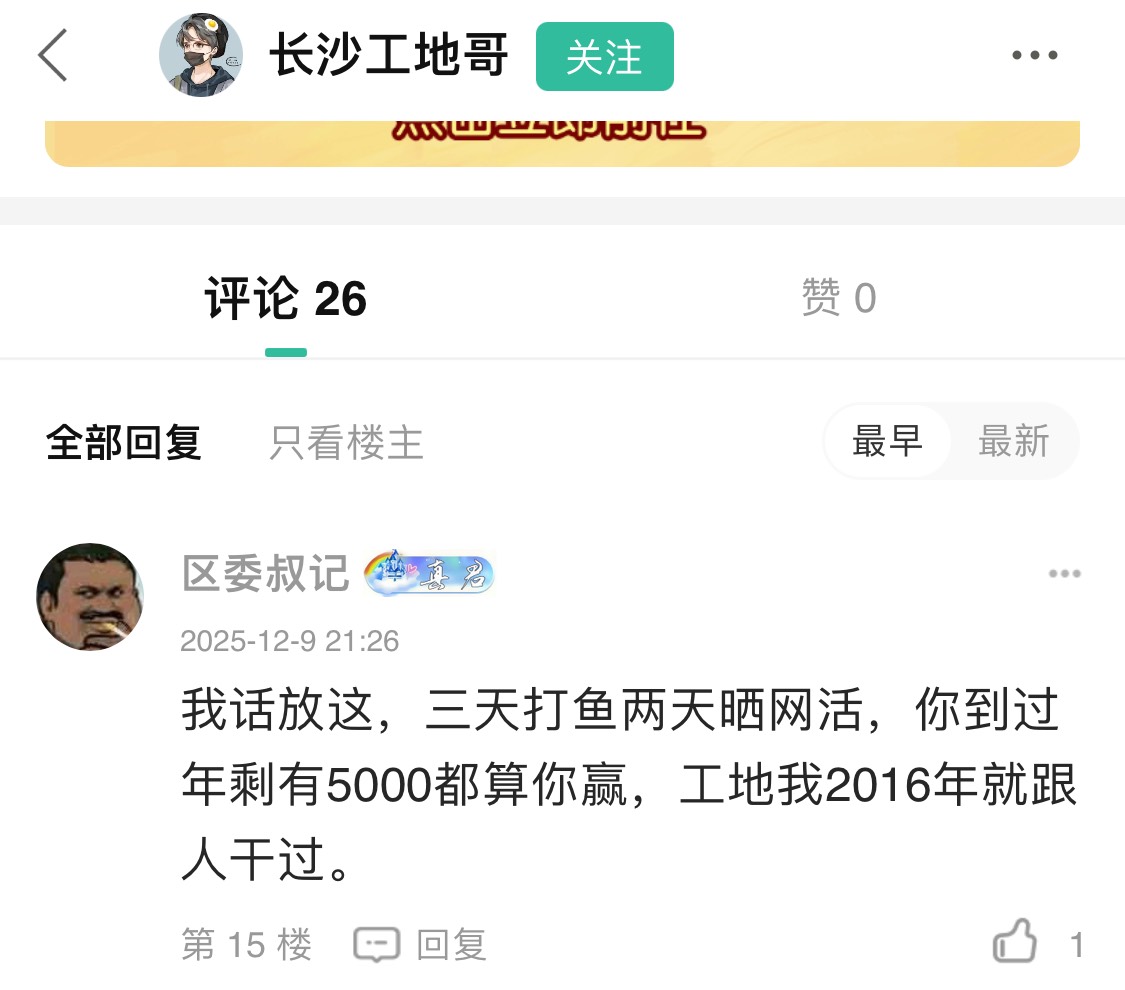
Task: Tap the 真君 badge icon
Action: point(429,574)
